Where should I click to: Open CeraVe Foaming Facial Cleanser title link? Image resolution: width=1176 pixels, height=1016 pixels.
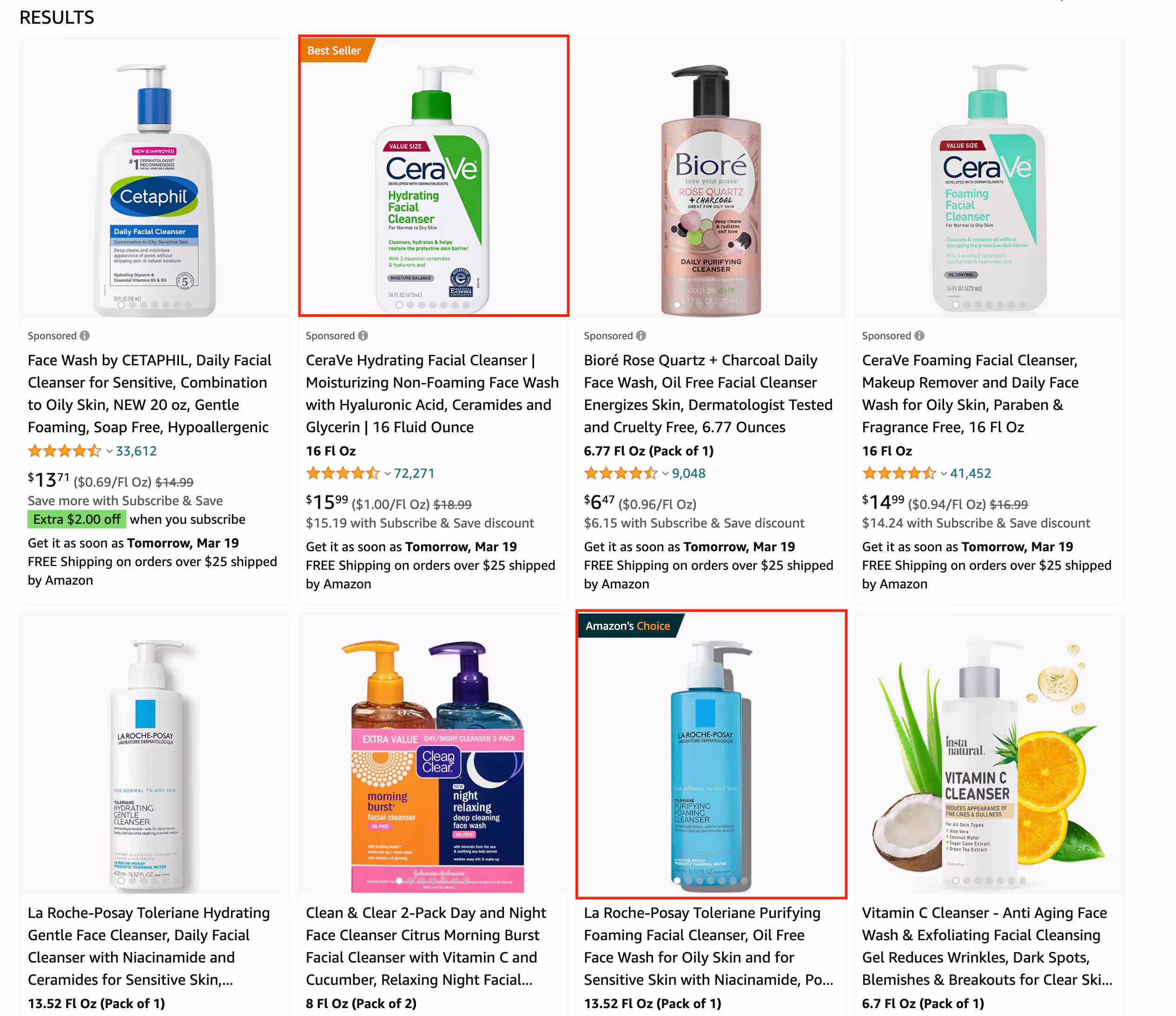[x=970, y=393]
